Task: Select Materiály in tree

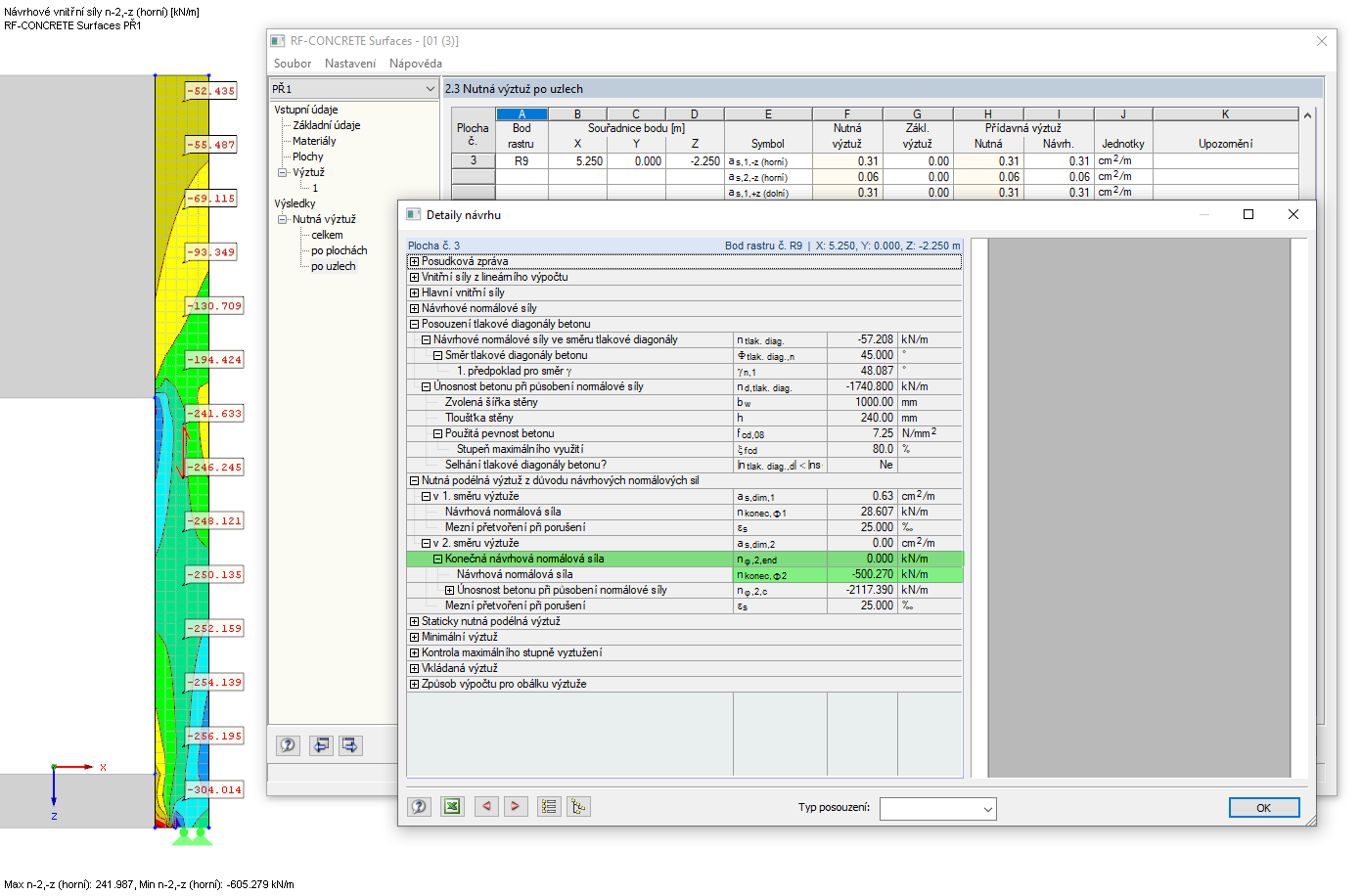Action: pos(314,141)
